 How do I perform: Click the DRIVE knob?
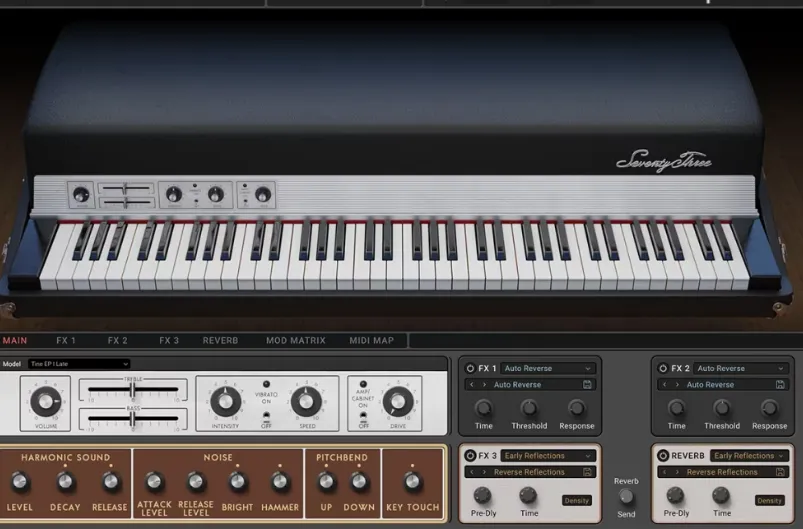tap(398, 401)
